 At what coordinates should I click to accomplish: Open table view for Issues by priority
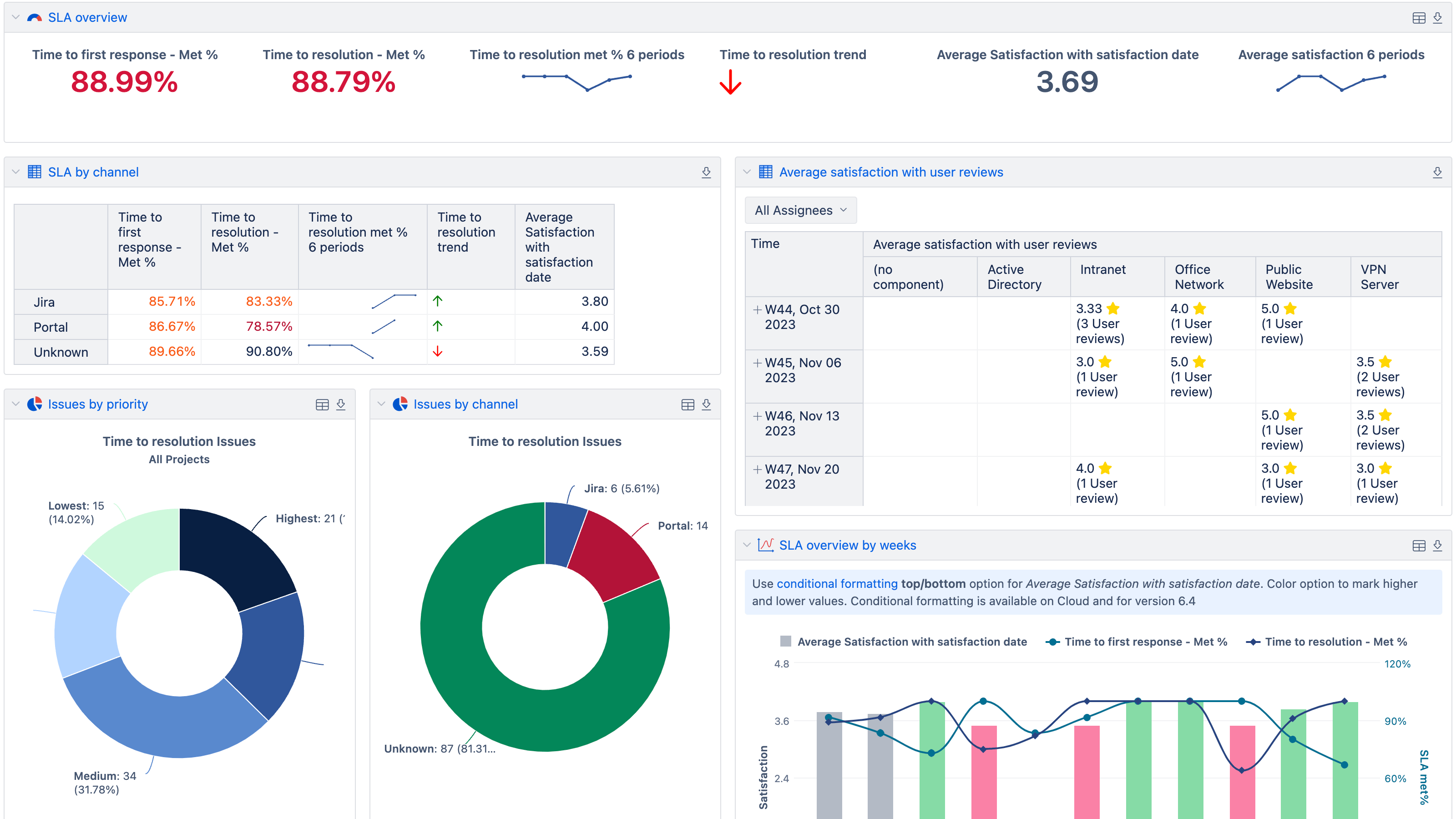click(x=322, y=404)
